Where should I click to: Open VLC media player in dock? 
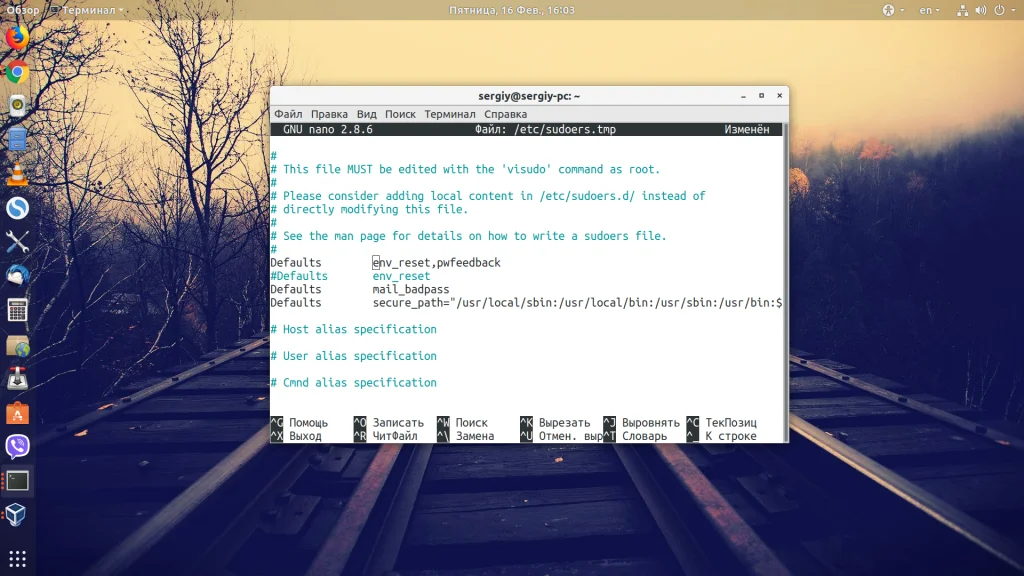point(17,174)
